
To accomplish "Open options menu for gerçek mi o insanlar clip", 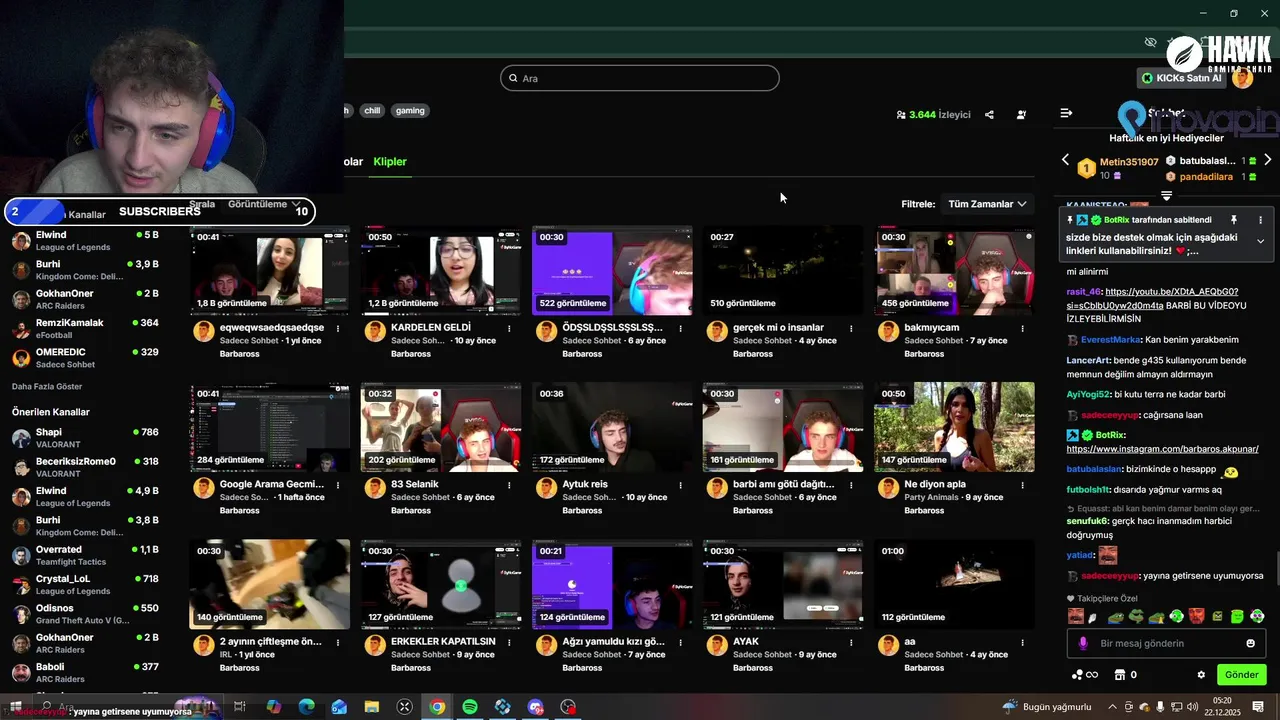I will point(851,328).
